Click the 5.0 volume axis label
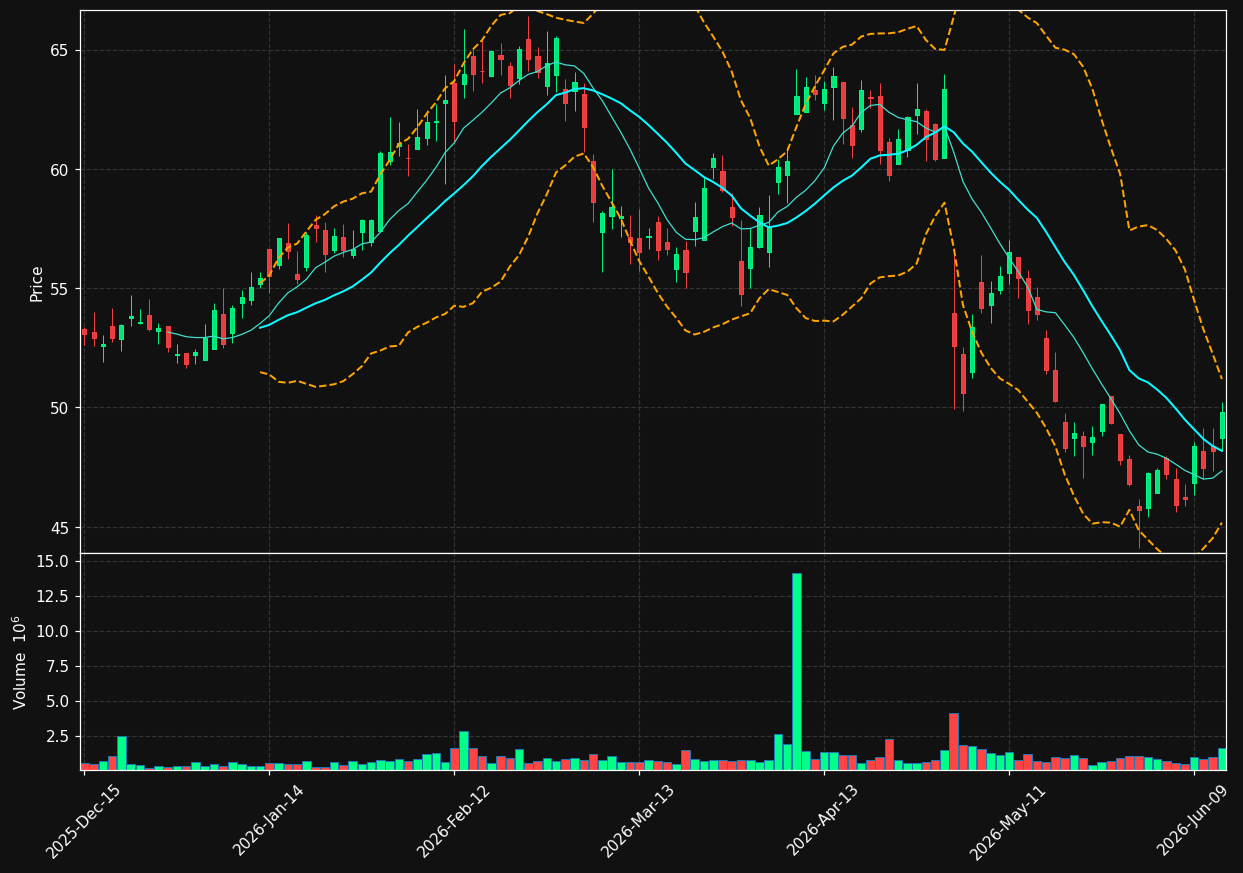 tap(59, 702)
